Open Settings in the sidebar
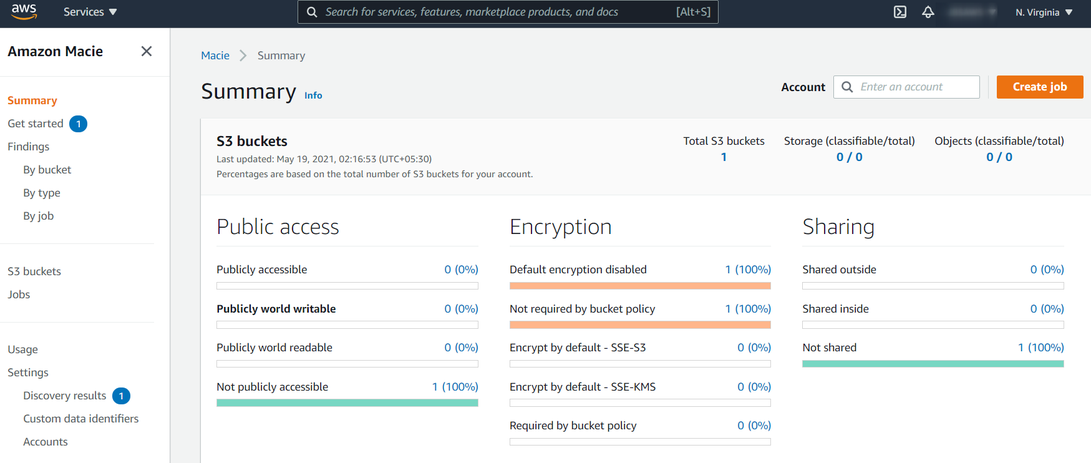Viewport: 1091px width, 463px height. [28, 372]
